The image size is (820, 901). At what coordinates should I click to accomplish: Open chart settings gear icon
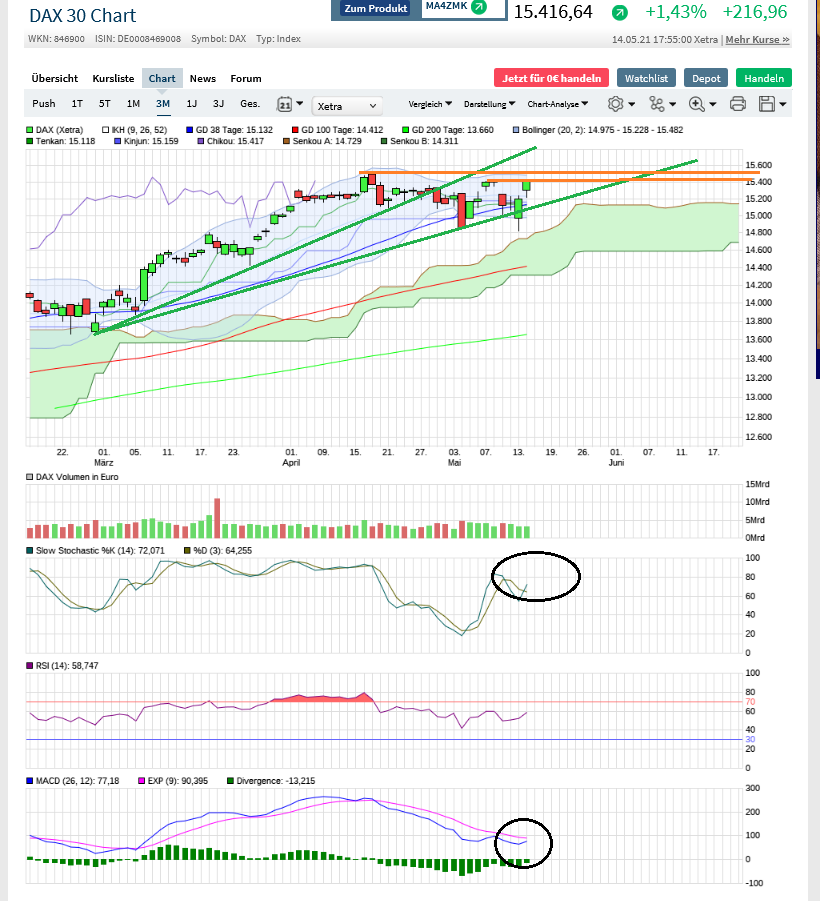click(616, 104)
